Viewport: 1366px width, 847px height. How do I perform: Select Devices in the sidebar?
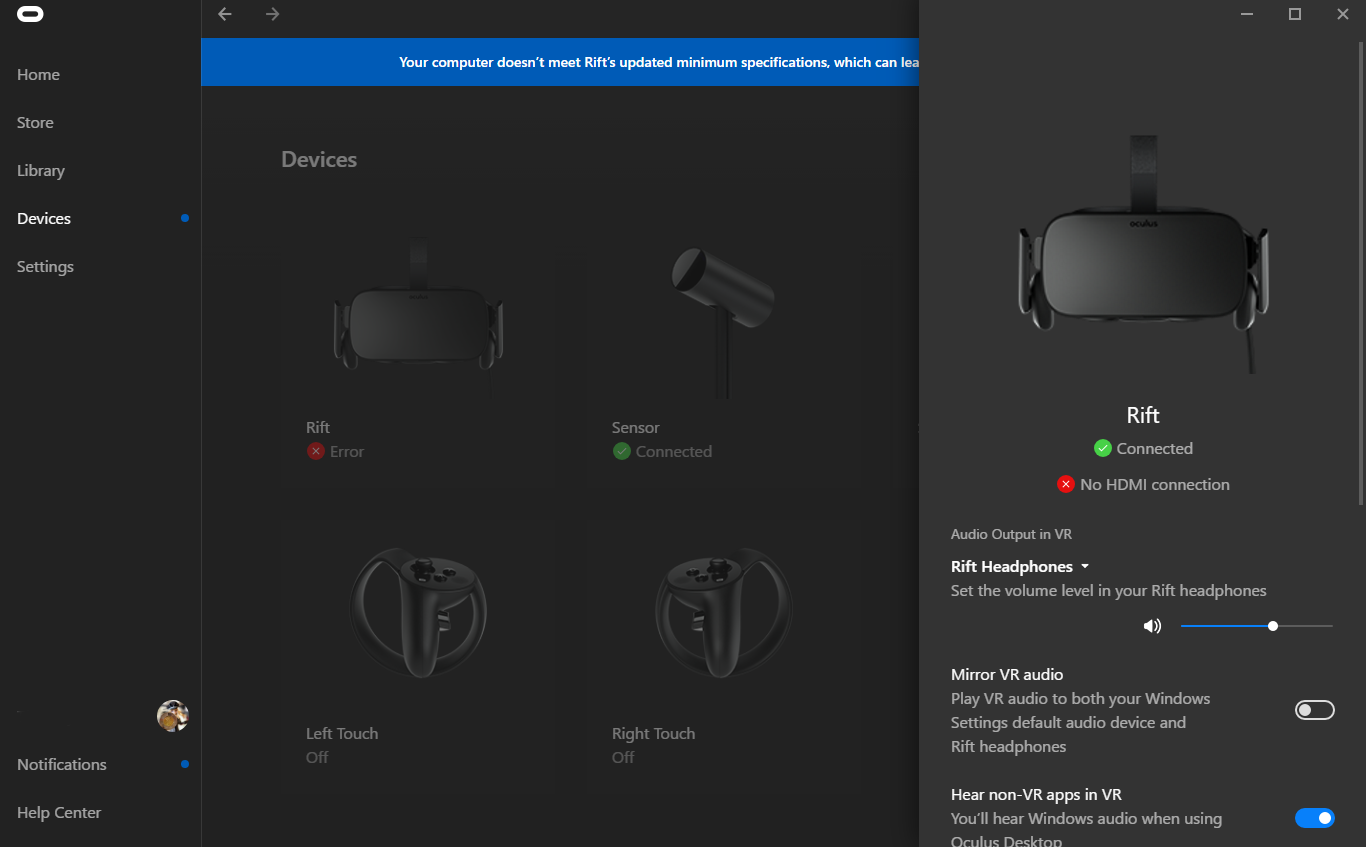point(44,218)
